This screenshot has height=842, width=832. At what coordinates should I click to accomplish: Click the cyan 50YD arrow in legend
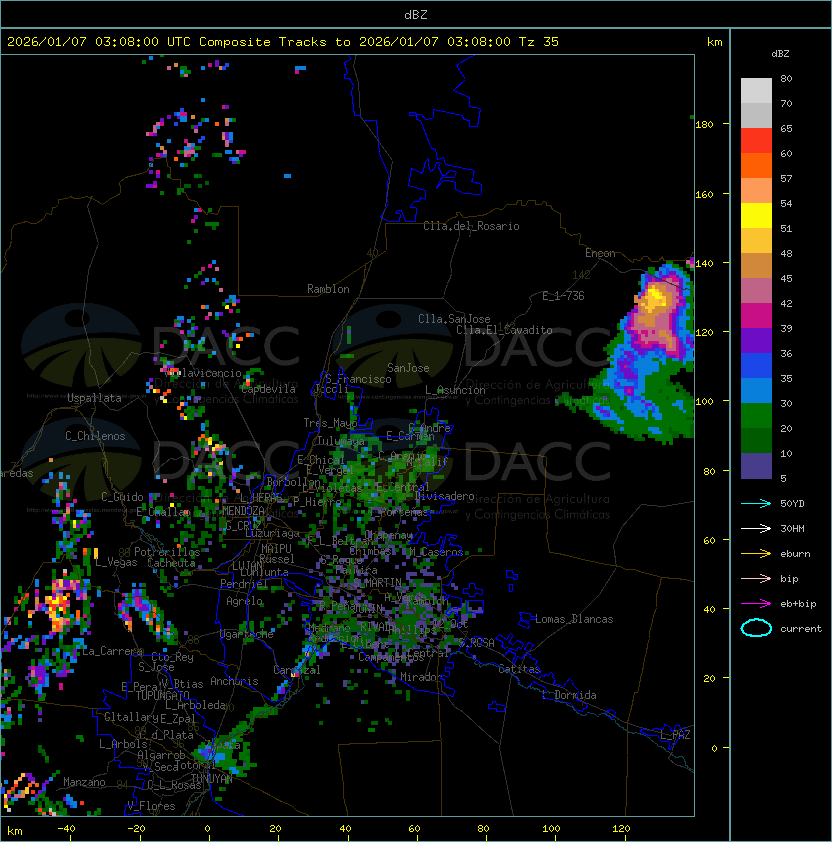pos(756,504)
